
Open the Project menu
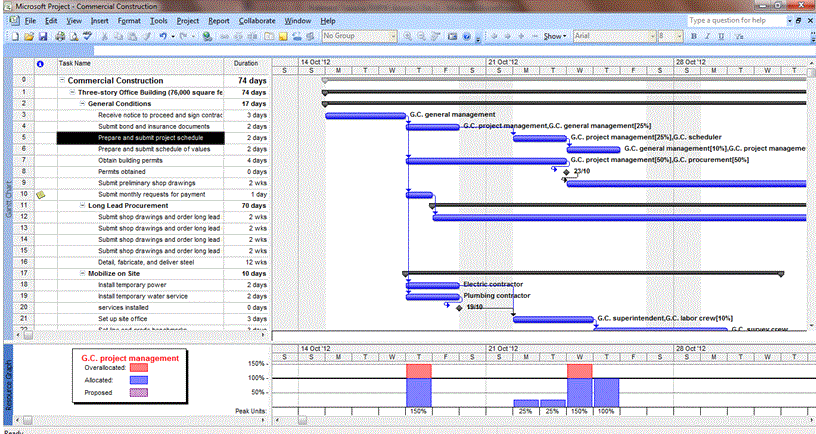point(188,21)
